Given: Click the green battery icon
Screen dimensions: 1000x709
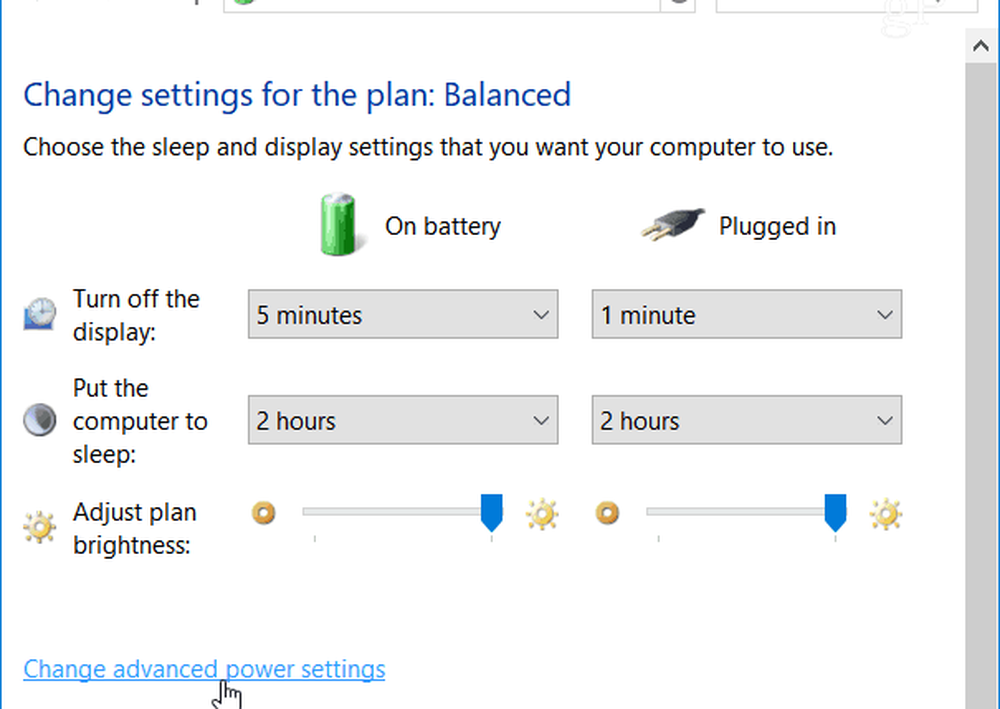Looking at the screenshot, I should (x=337, y=224).
